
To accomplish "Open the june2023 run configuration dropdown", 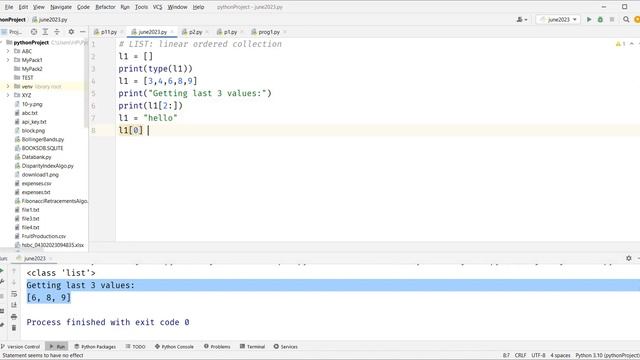I will (x=558, y=19).
